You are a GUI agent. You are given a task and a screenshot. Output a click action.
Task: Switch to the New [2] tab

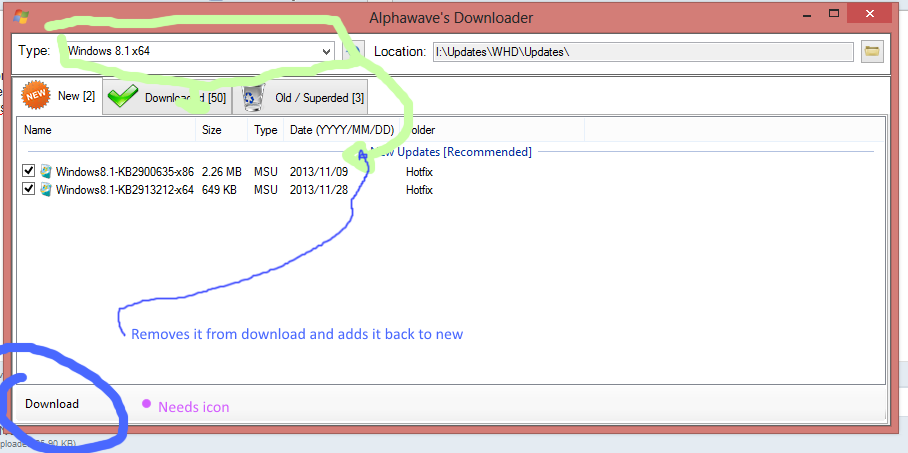[58, 96]
